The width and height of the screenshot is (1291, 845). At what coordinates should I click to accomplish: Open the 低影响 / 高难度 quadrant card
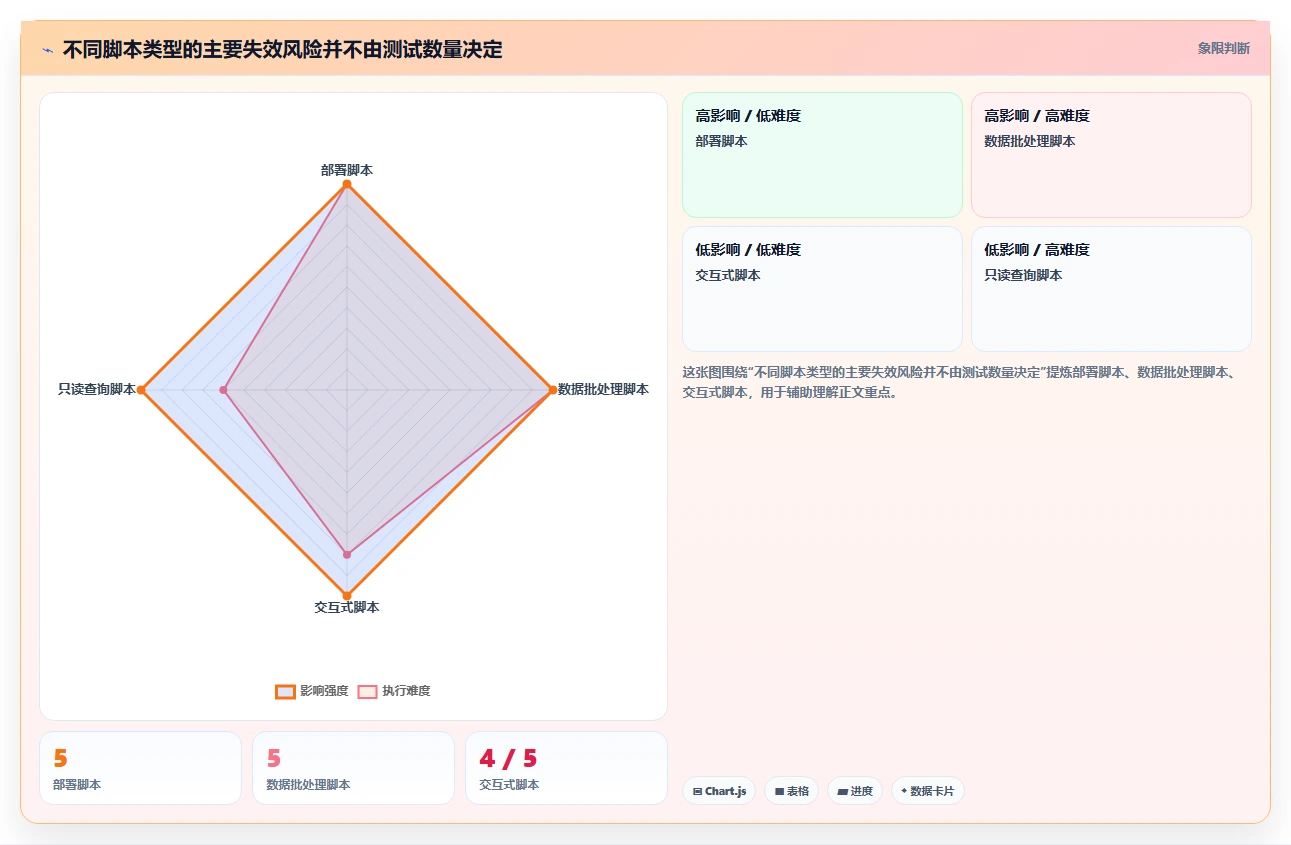point(1111,289)
